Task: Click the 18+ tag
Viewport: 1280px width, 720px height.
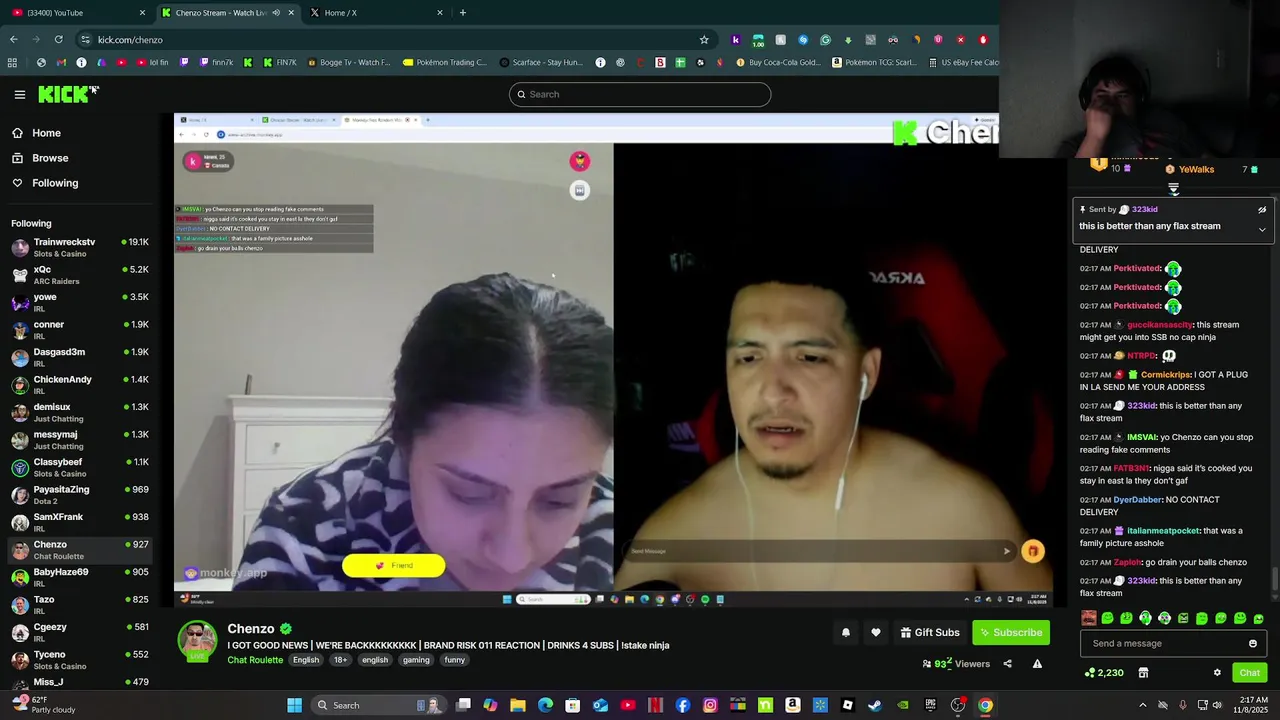Action: 340,660
